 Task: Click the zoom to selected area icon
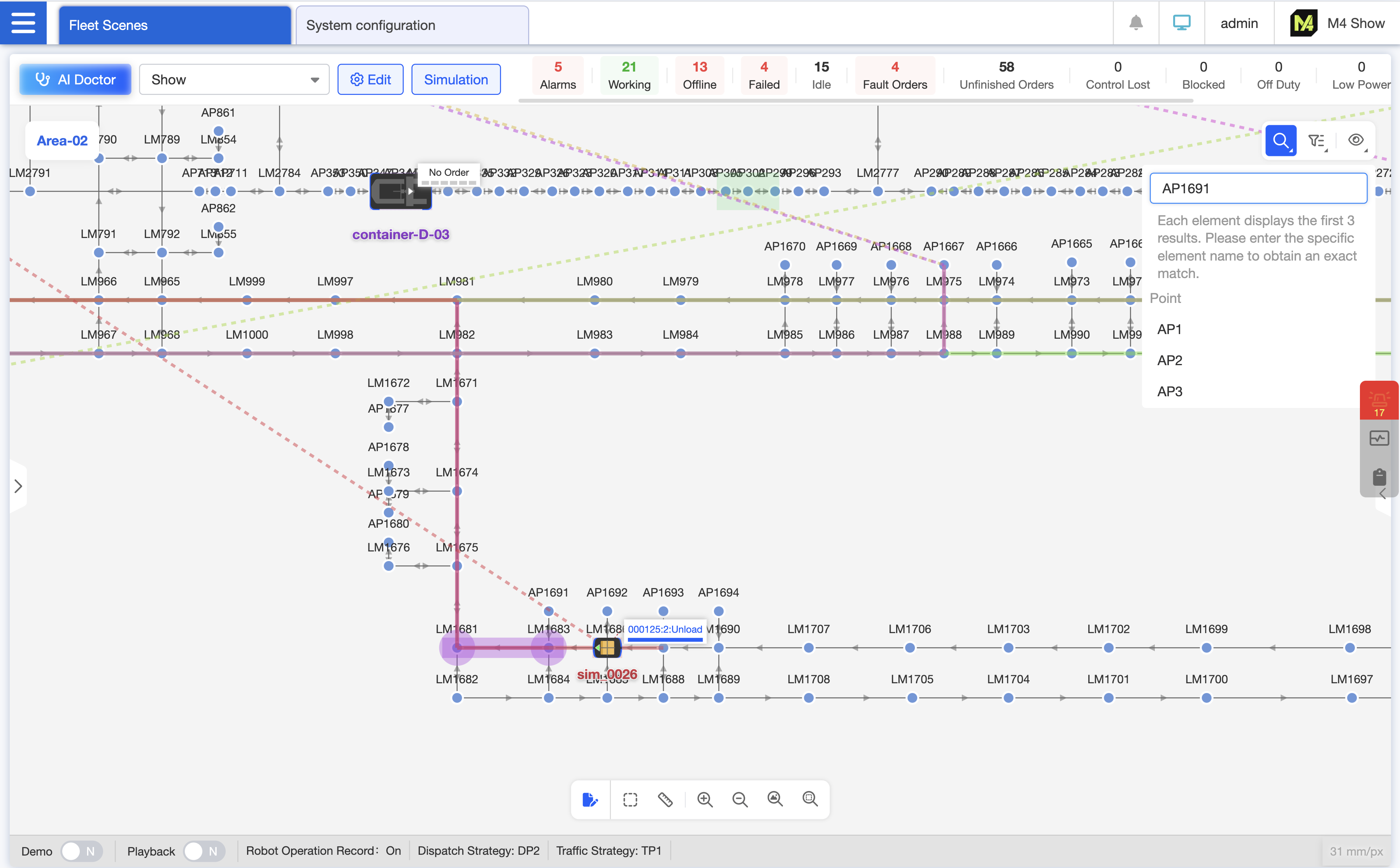pyautogui.click(x=810, y=799)
